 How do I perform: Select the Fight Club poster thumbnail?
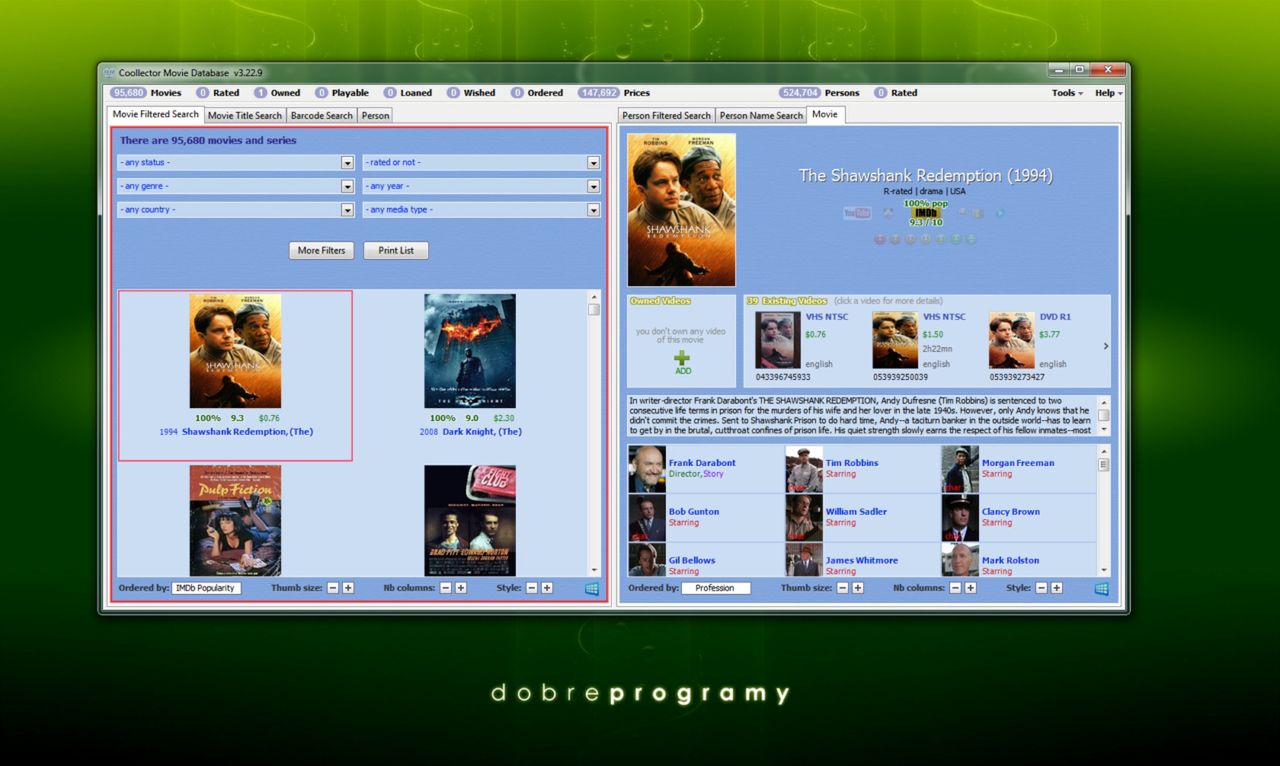[x=470, y=520]
